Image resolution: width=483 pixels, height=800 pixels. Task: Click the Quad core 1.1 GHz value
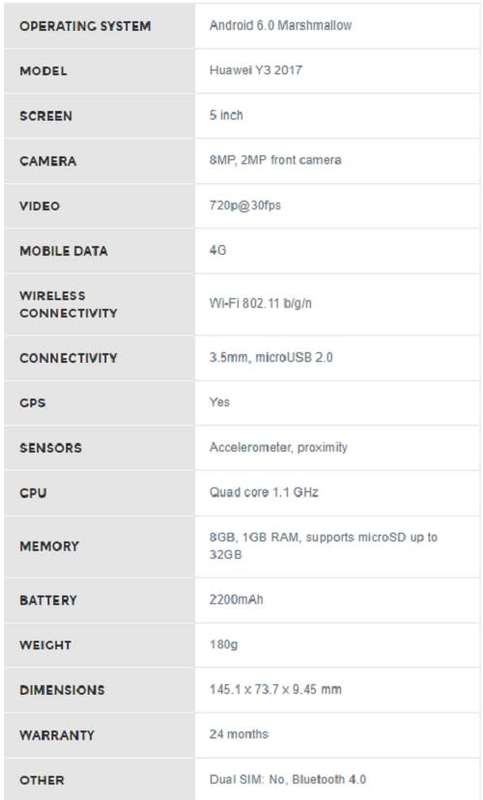pyautogui.click(x=264, y=492)
